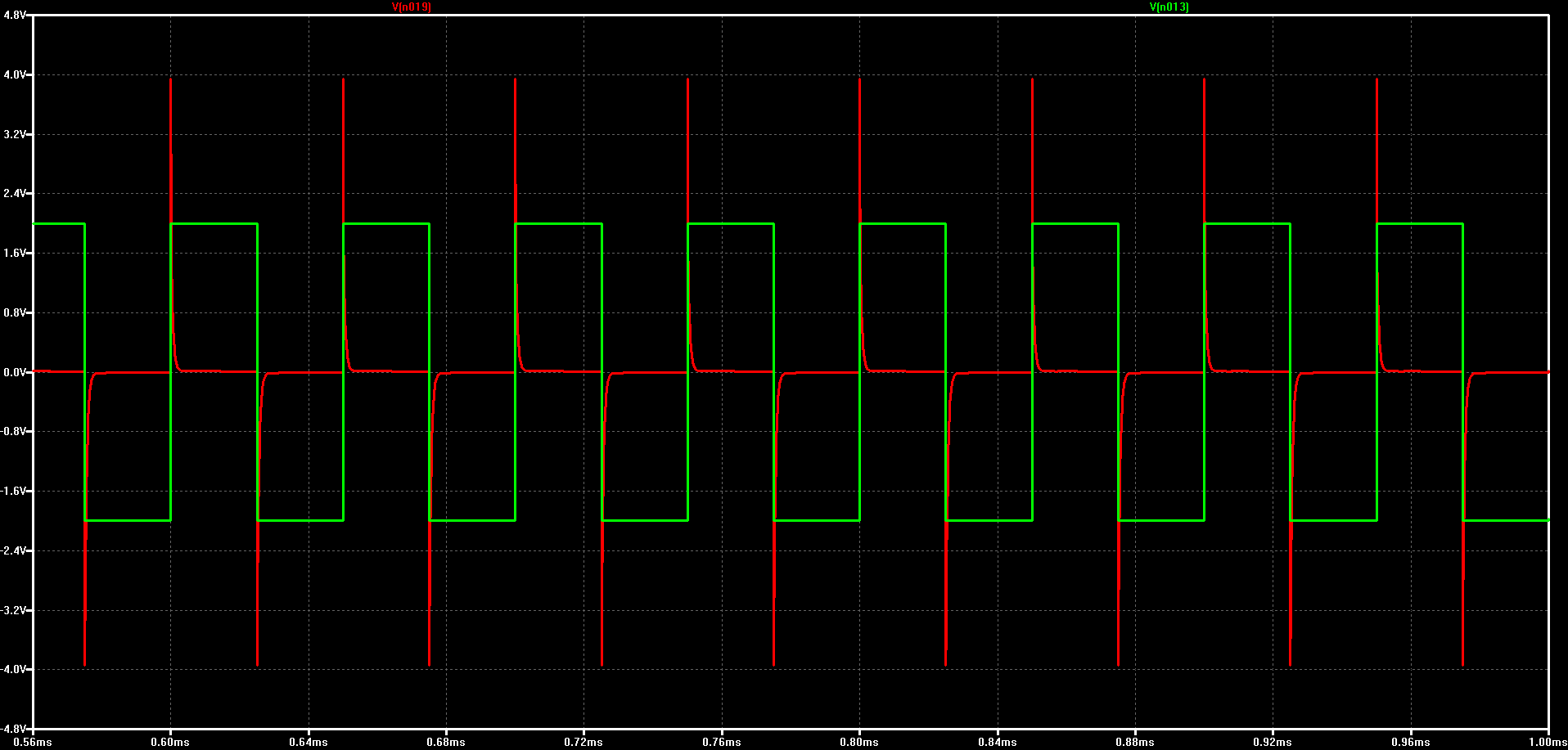Click the 0.68ms tick on the time axis
1568x750 pixels.
click(x=446, y=742)
